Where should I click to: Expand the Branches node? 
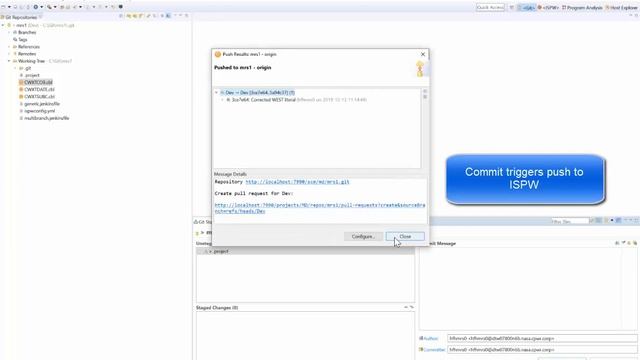[x=9, y=32]
